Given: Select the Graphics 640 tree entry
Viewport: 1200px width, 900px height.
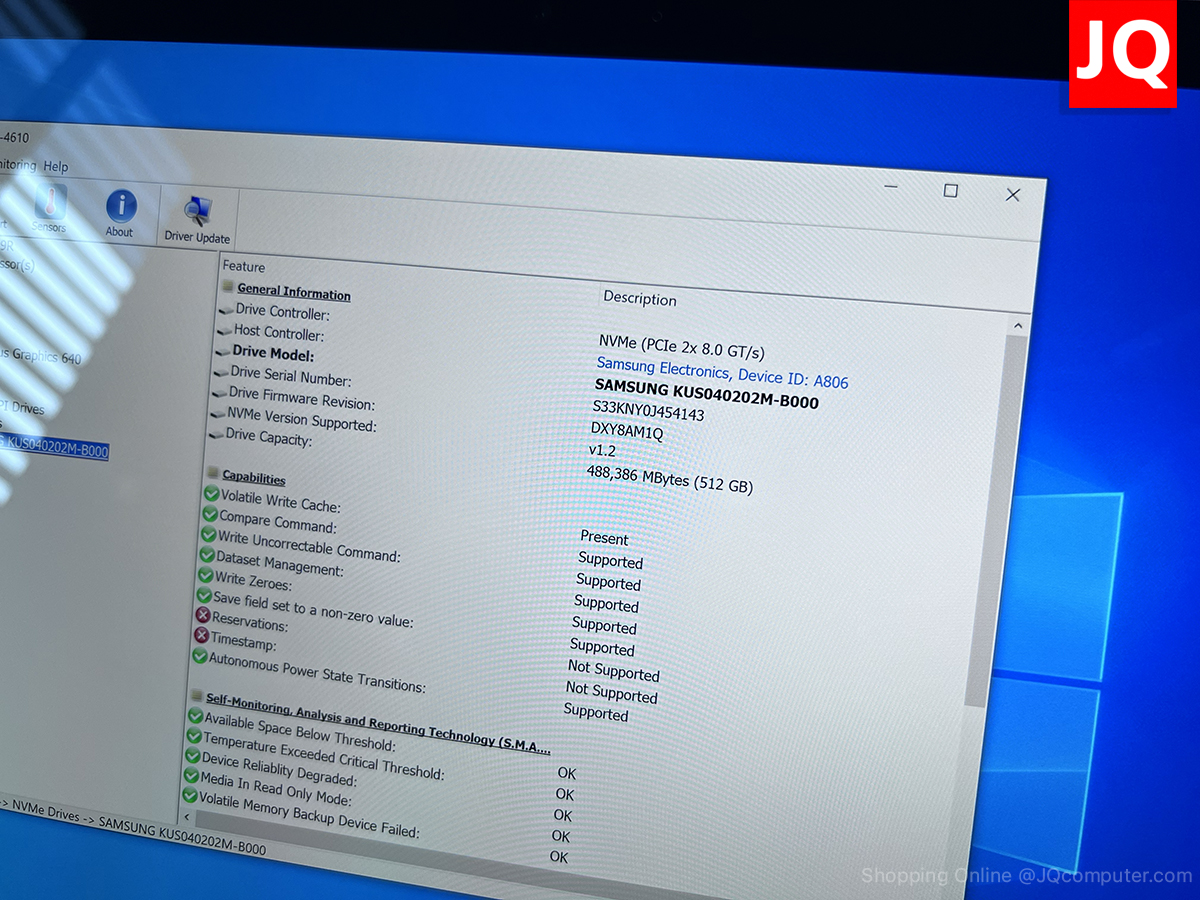Looking at the screenshot, I should [40, 355].
